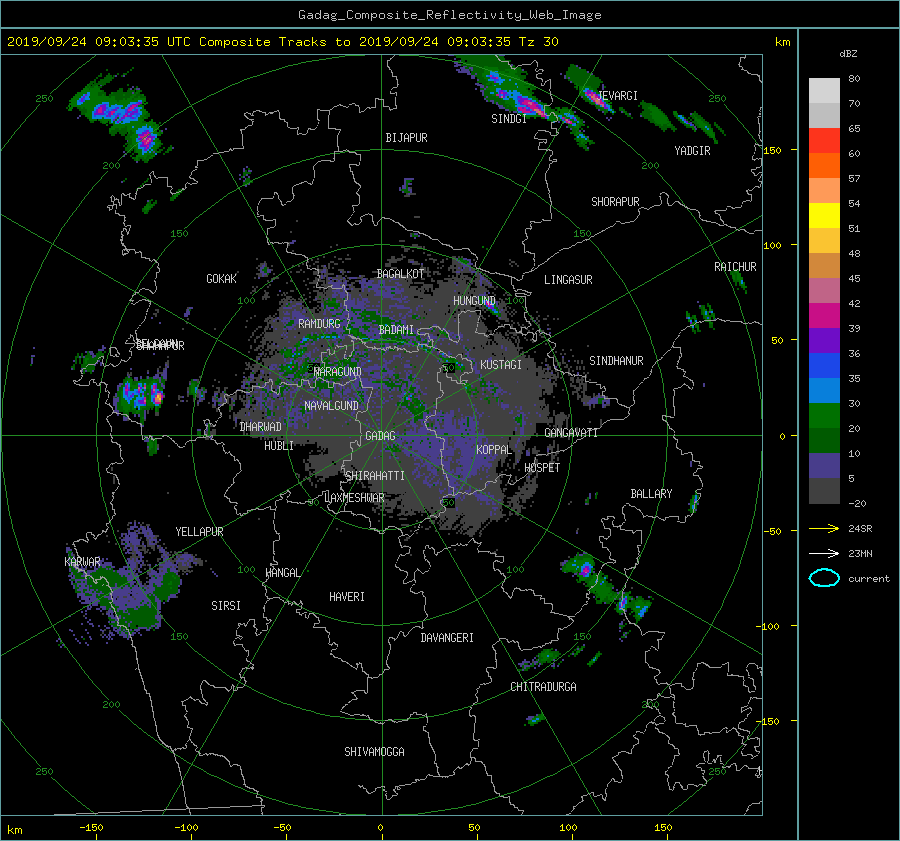
Task: Click the LAXMESHWAR city label
Action: tap(355, 498)
